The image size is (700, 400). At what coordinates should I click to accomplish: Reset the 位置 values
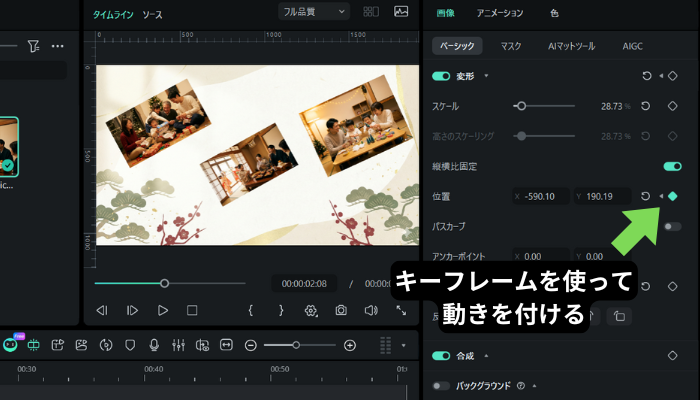(x=646, y=196)
